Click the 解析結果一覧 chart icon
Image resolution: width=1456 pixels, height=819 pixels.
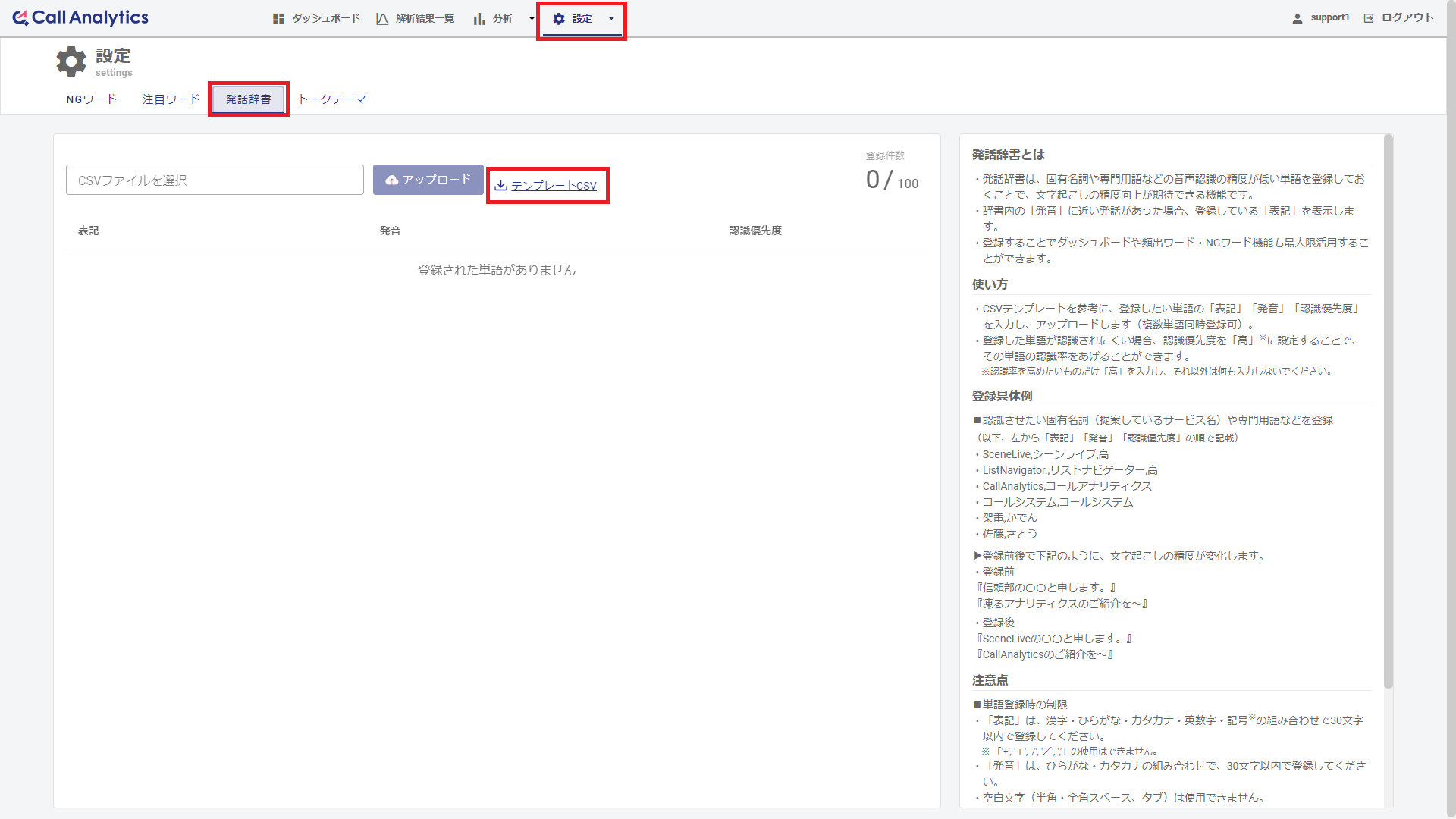coord(382,19)
